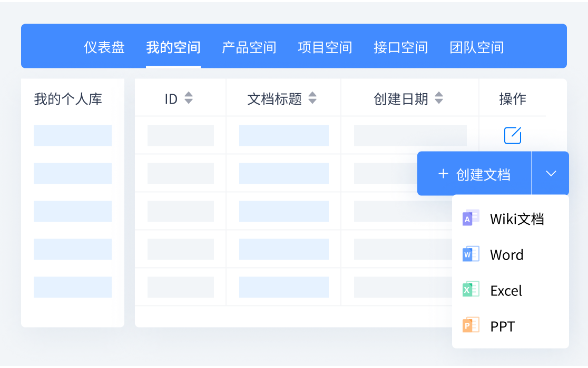Sort by 文档标题 using sort arrows
Screen dimensions: 588x368
point(312,98)
